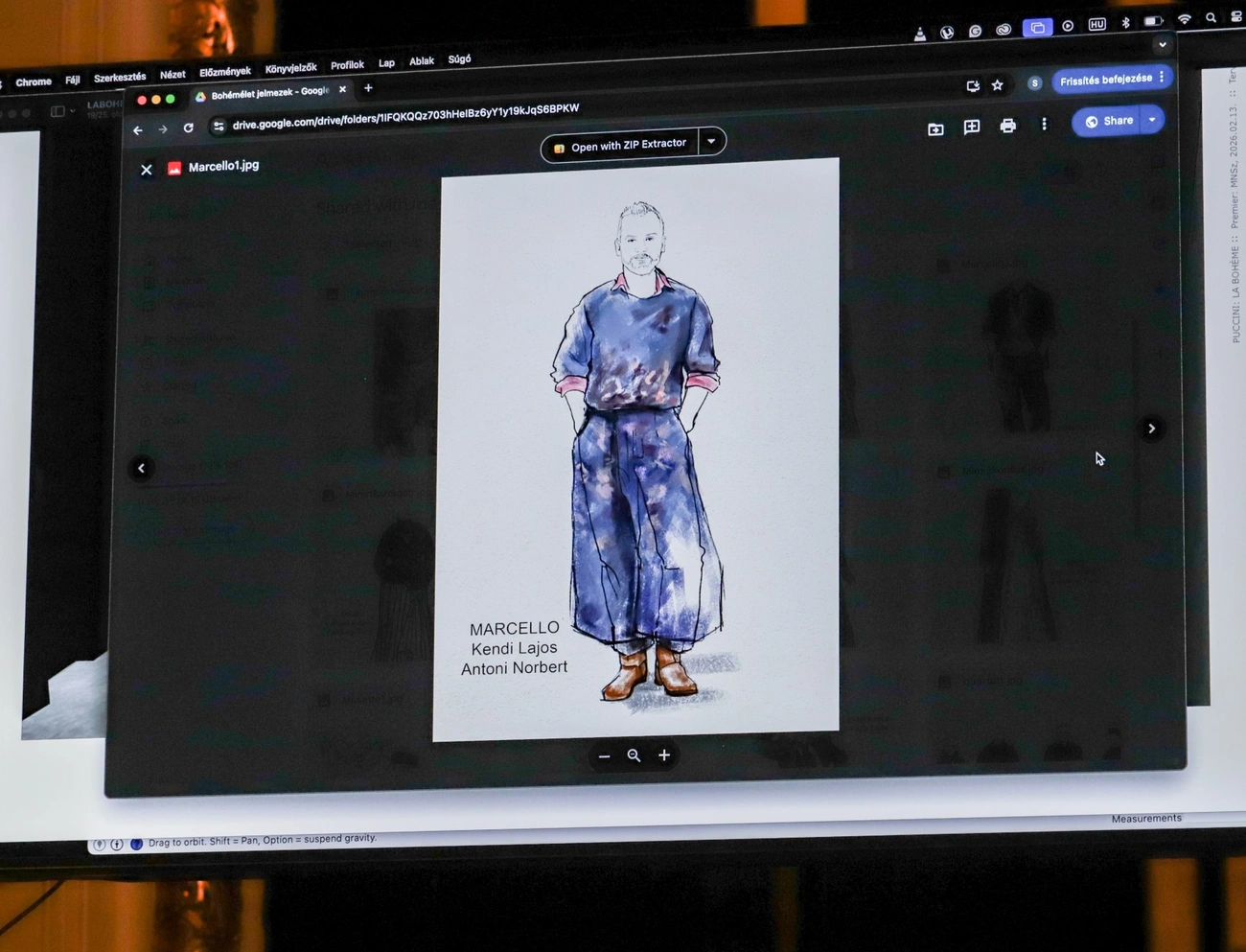This screenshot has height=952, width=1246.
Task: Zoom out with the minus icon
Action: point(604,756)
